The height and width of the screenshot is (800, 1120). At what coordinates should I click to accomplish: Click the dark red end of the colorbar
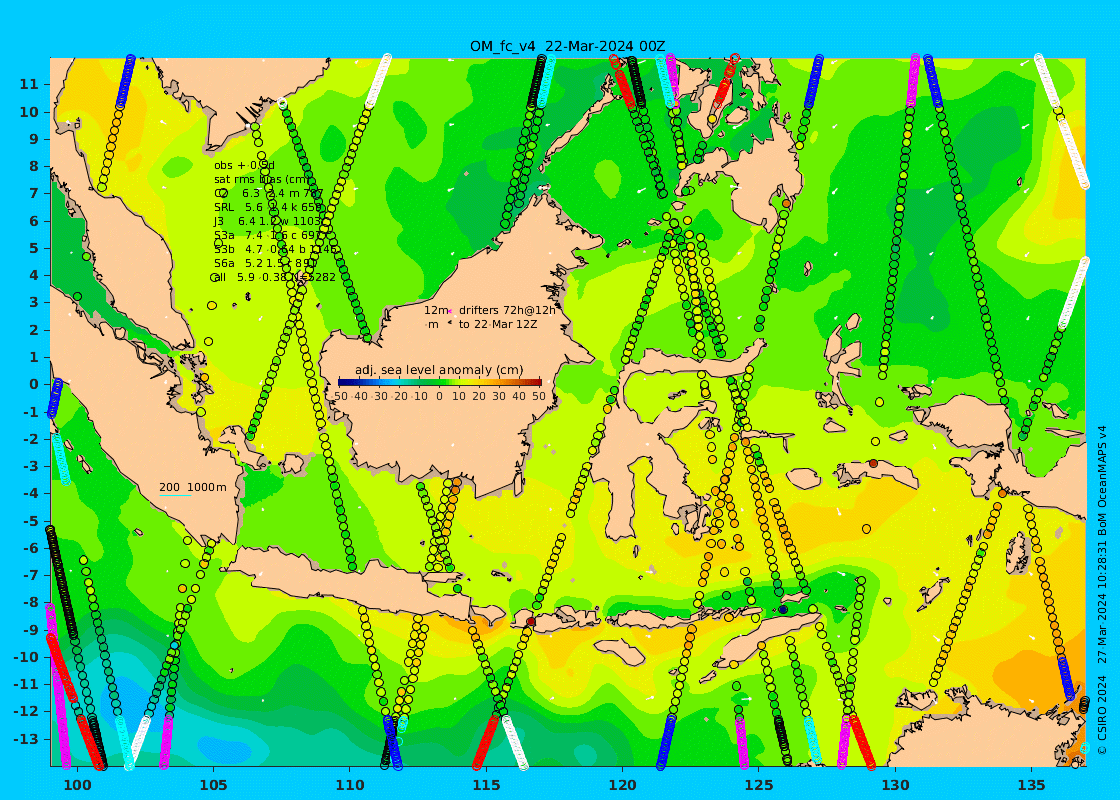[537, 382]
